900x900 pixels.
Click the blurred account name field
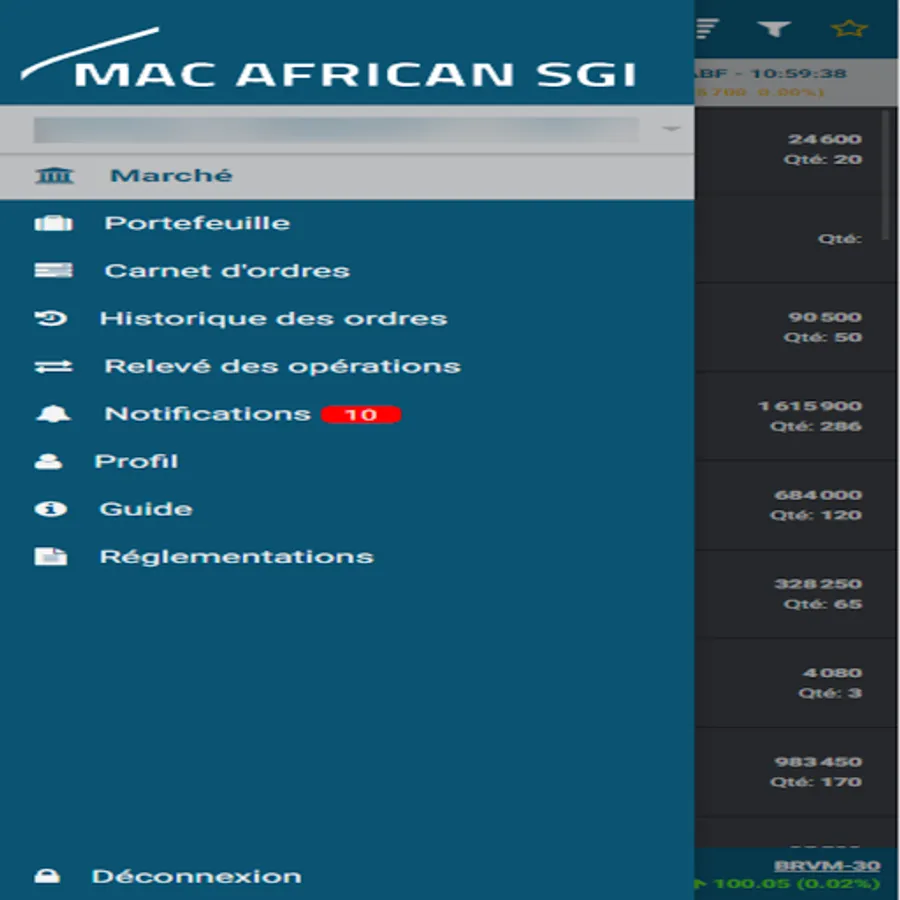[x=336, y=130]
